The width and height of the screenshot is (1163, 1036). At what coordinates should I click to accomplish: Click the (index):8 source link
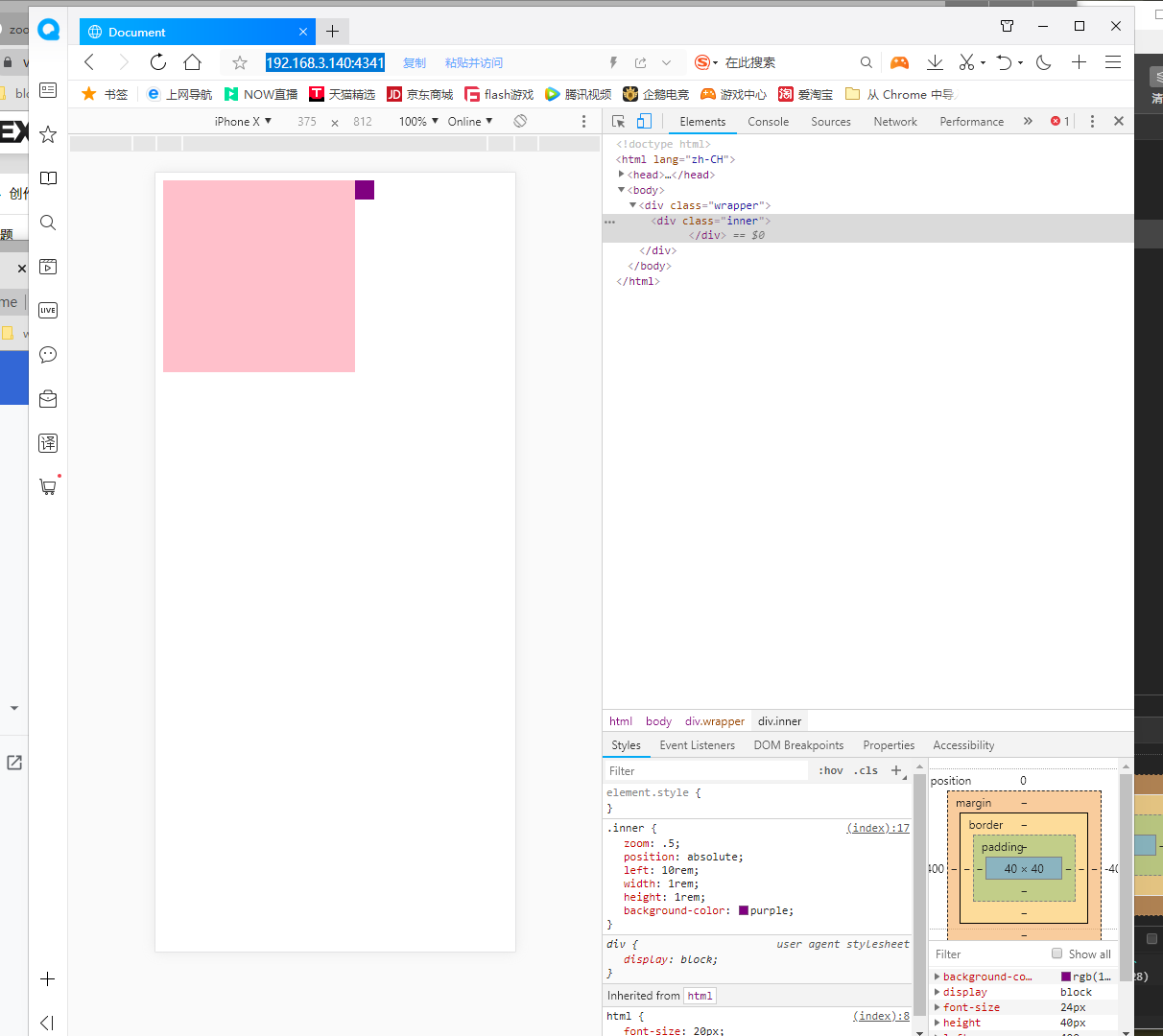(x=881, y=1016)
